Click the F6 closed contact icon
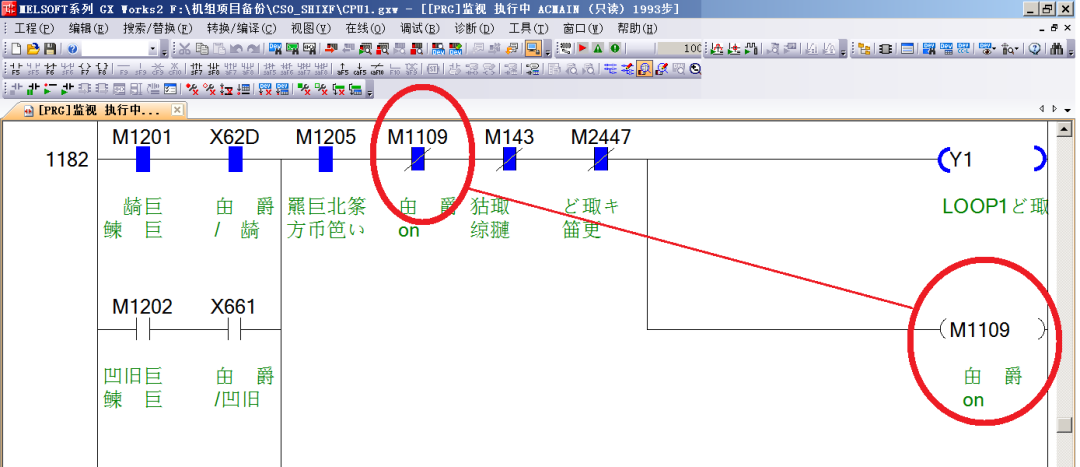The image size is (1080, 467). [50, 69]
